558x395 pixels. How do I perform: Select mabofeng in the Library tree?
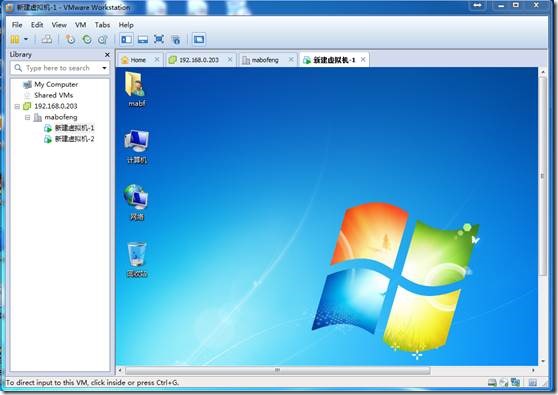pyautogui.click(x=55, y=117)
